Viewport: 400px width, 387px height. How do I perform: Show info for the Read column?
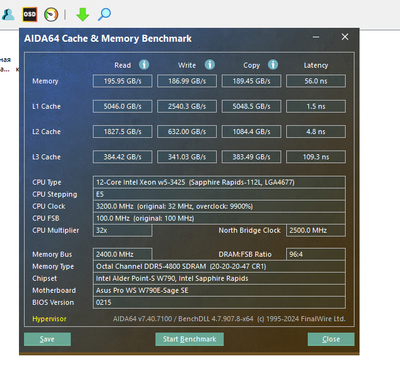click(144, 65)
